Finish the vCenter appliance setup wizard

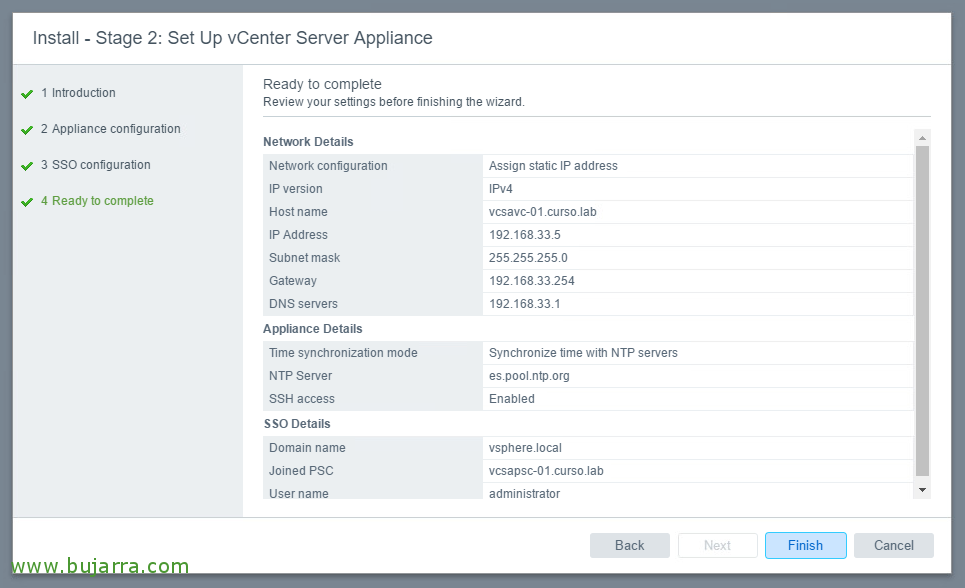pos(806,546)
